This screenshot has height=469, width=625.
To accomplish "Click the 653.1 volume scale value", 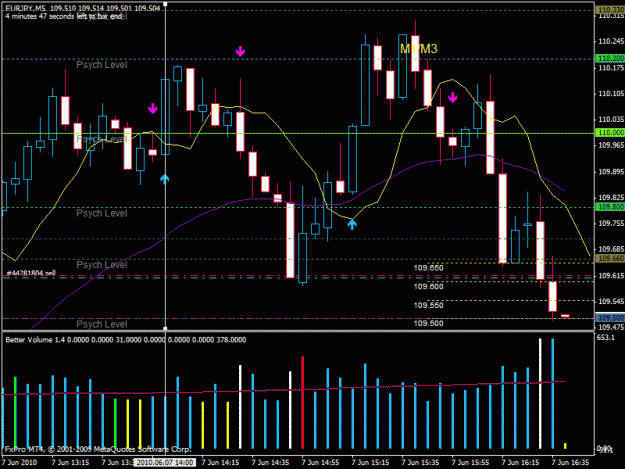I will [605, 338].
